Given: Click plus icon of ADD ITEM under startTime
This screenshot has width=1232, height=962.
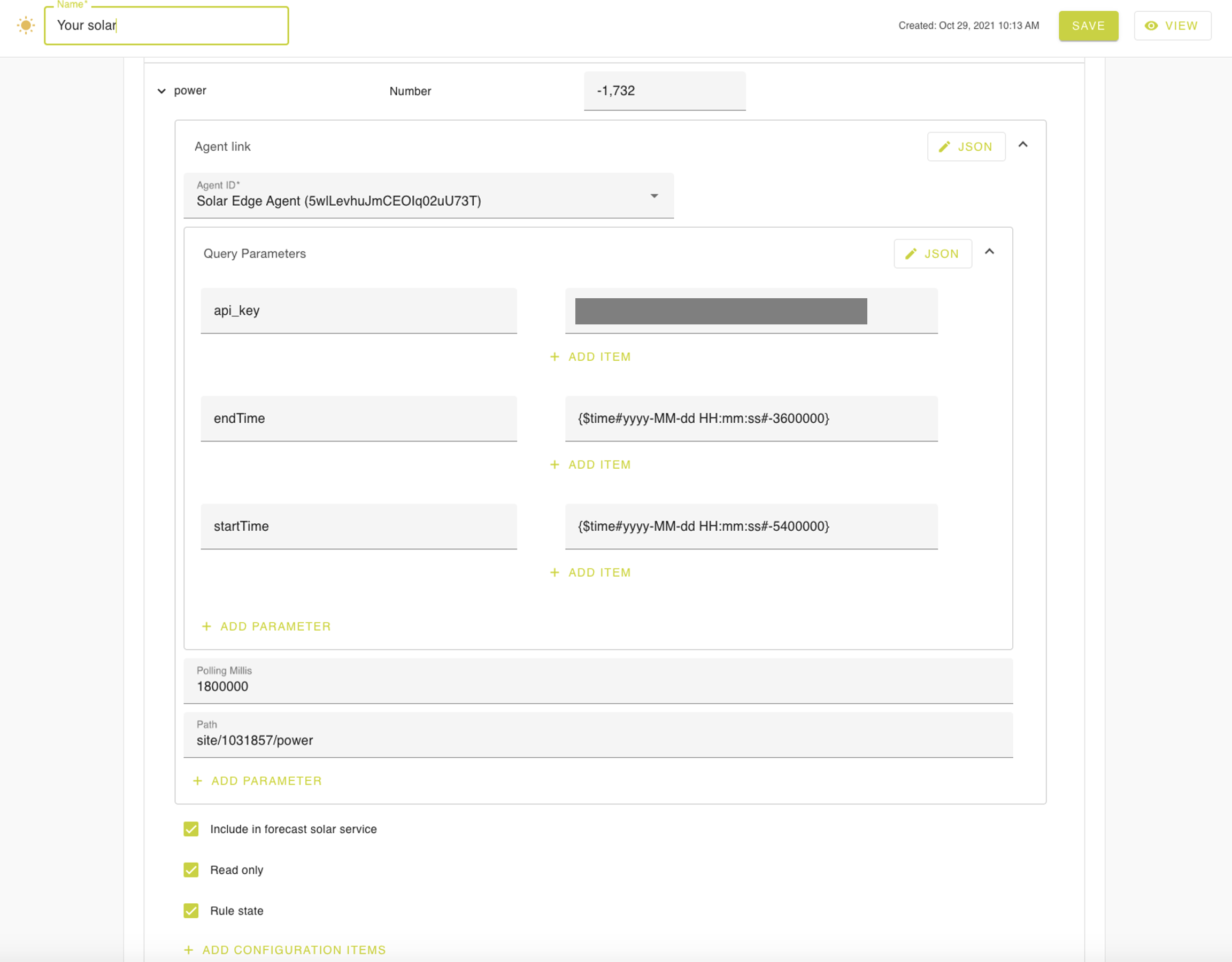Looking at the screenshot, I should click(555, 572).
